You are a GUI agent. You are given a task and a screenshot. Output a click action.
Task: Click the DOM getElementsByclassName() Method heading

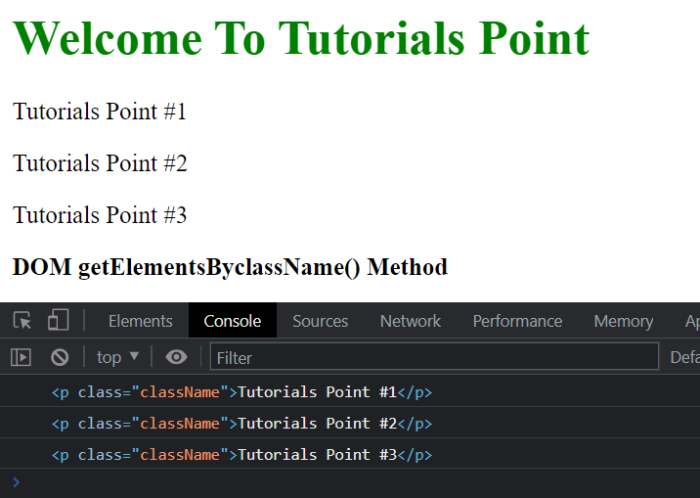pyautogui.click(x=230, y=267)
